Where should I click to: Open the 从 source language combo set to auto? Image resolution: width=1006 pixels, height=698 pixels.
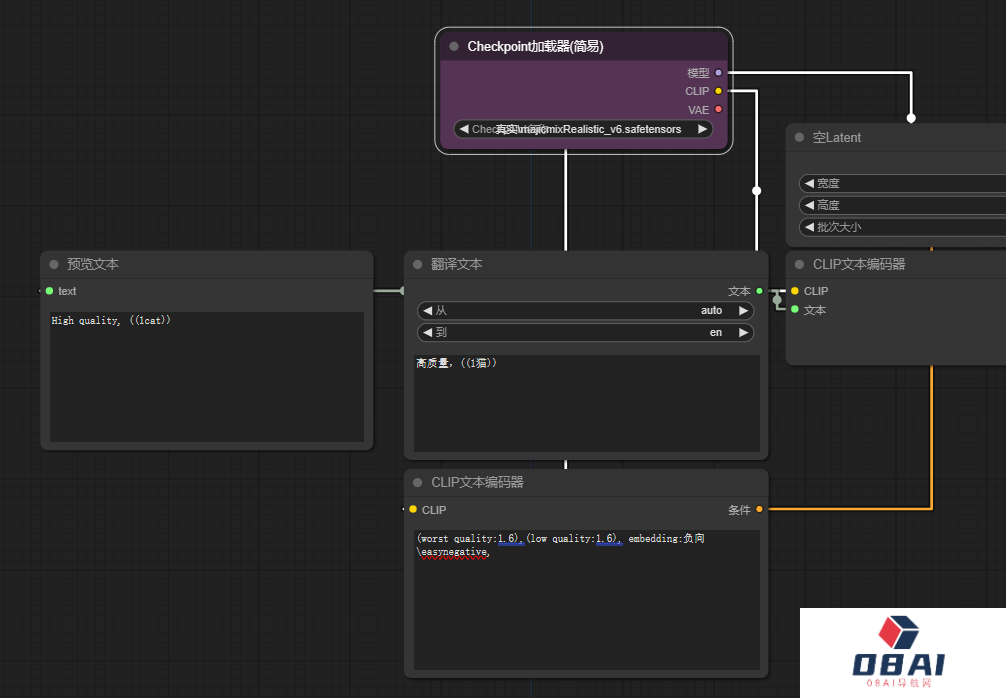(x=585, y=311)
